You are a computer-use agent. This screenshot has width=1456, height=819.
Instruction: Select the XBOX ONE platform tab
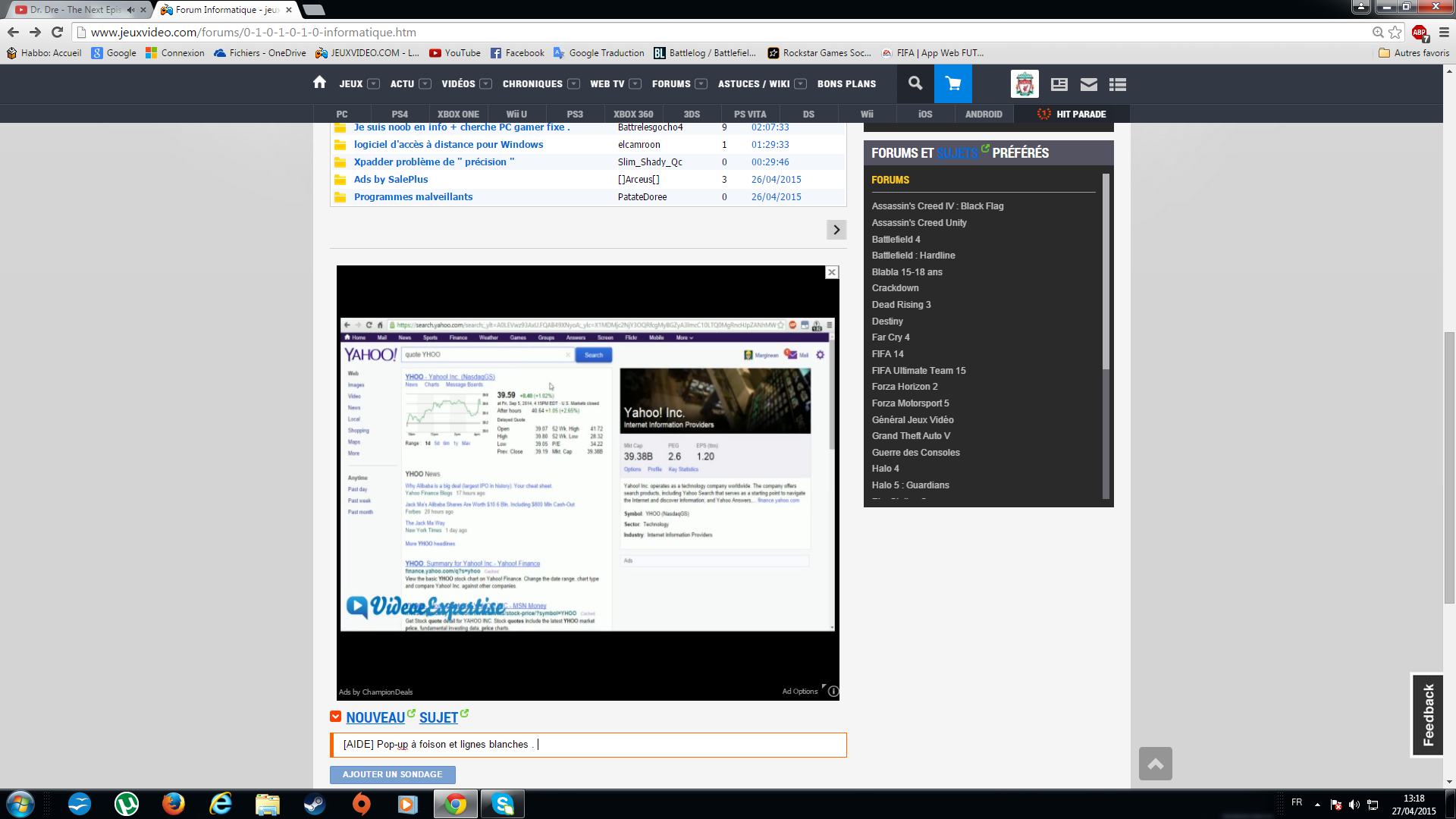point(458,115)
